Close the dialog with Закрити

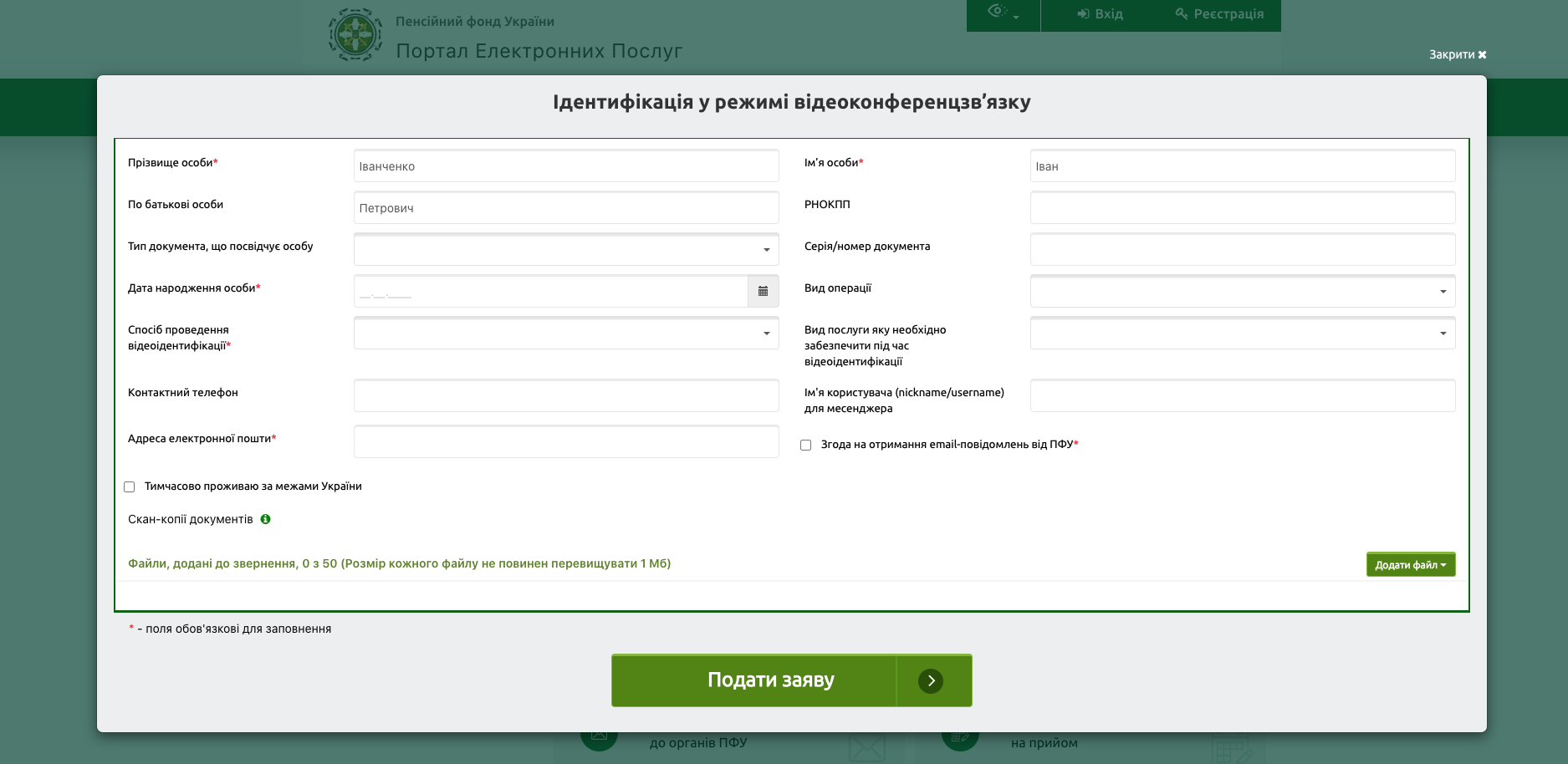coord(1457,54)
